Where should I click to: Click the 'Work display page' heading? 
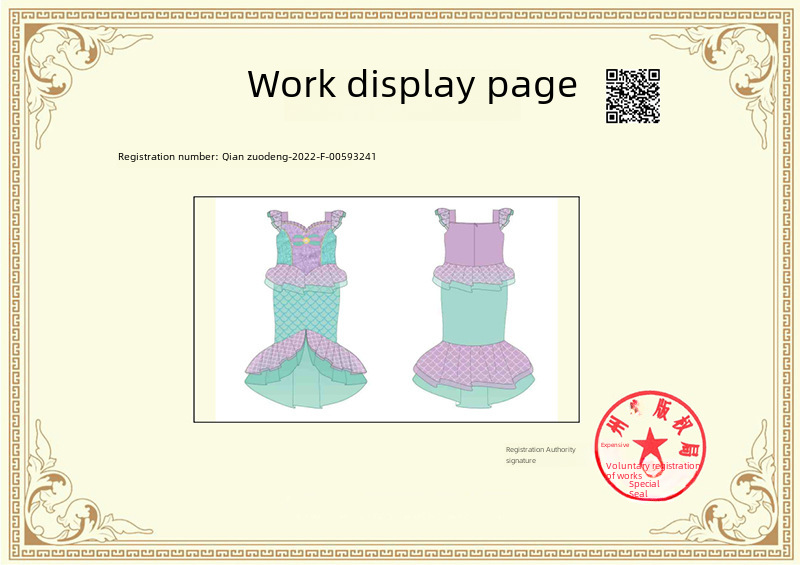pyautogui.click(x=412, y=84)
